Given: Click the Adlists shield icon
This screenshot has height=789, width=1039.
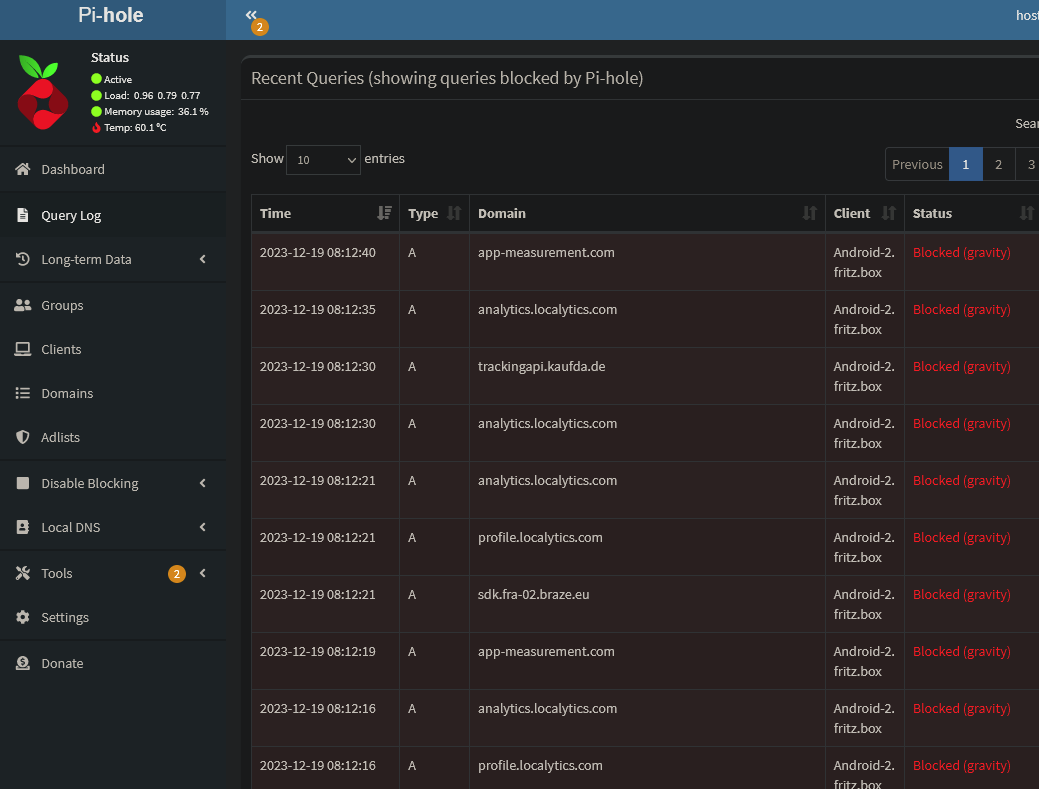Looking at the screenshot, I should (23, 437).
